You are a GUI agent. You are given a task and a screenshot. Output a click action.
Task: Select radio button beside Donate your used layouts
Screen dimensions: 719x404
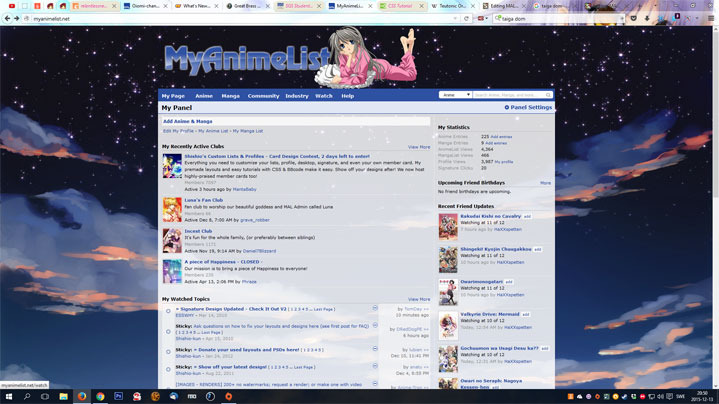click(x=168, y=352)
